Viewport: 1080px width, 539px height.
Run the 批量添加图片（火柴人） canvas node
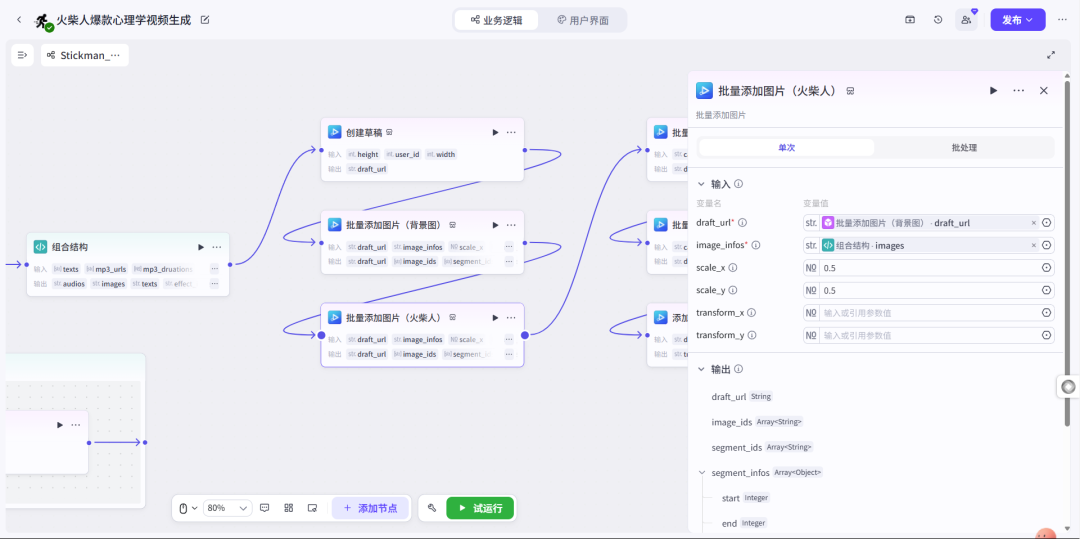click(495, 317)
